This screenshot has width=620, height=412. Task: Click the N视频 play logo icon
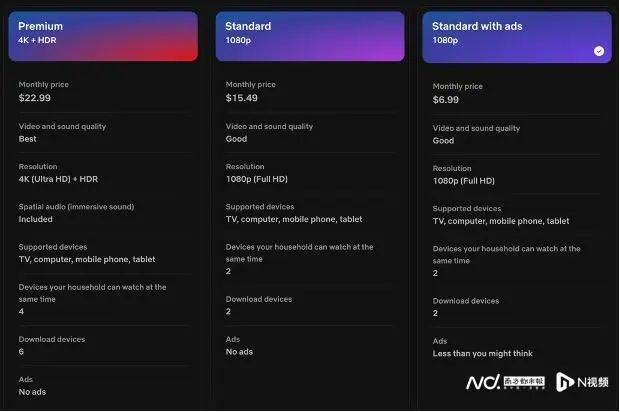click(564, 382)
